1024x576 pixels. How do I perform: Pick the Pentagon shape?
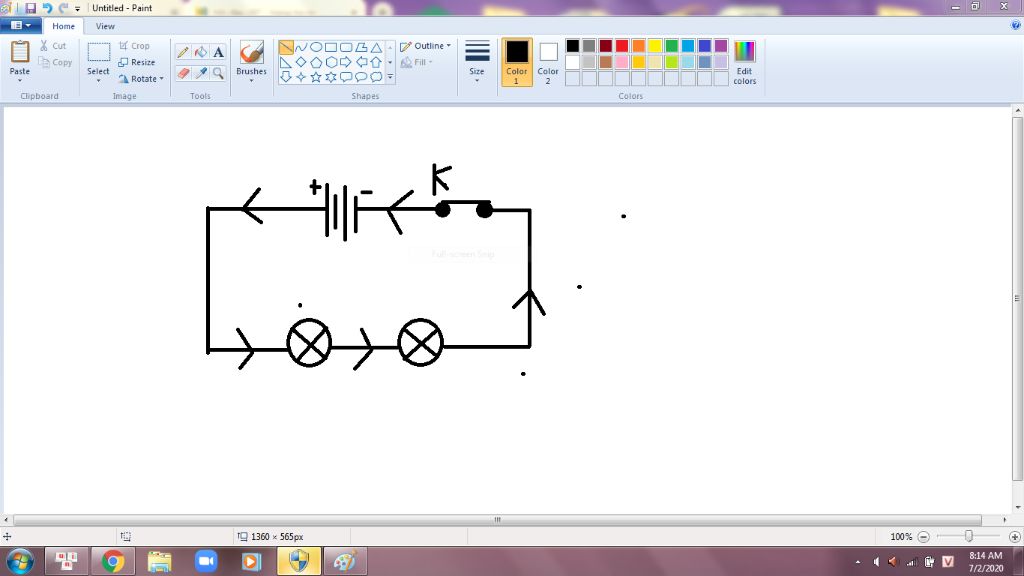(315, 63)
